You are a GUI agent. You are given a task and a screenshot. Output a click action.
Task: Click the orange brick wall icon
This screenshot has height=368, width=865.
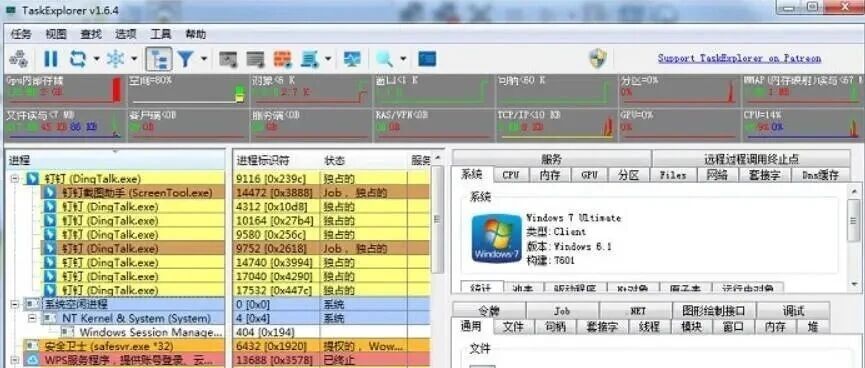point(282,58)
